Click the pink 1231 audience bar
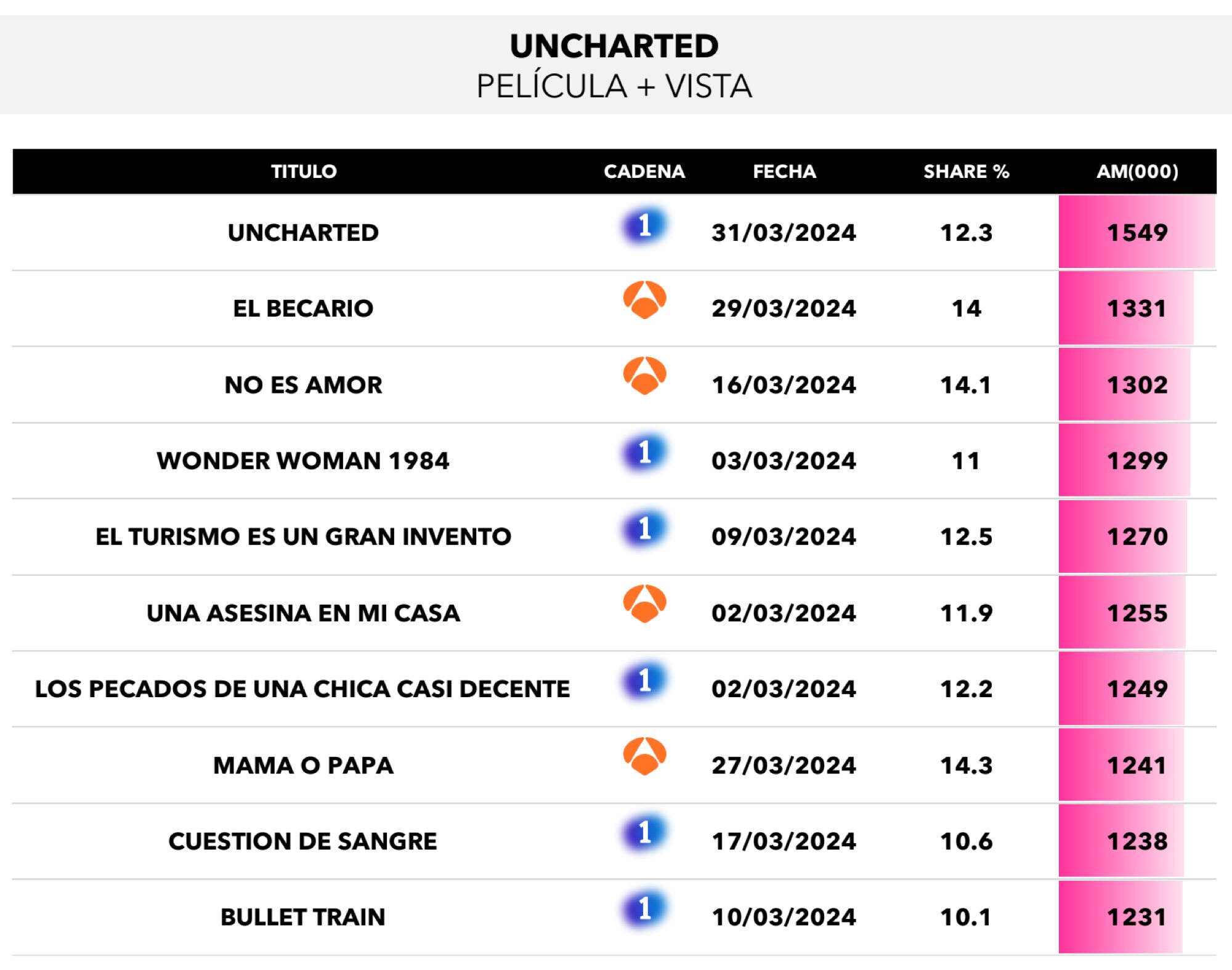 pos(1120,917)
